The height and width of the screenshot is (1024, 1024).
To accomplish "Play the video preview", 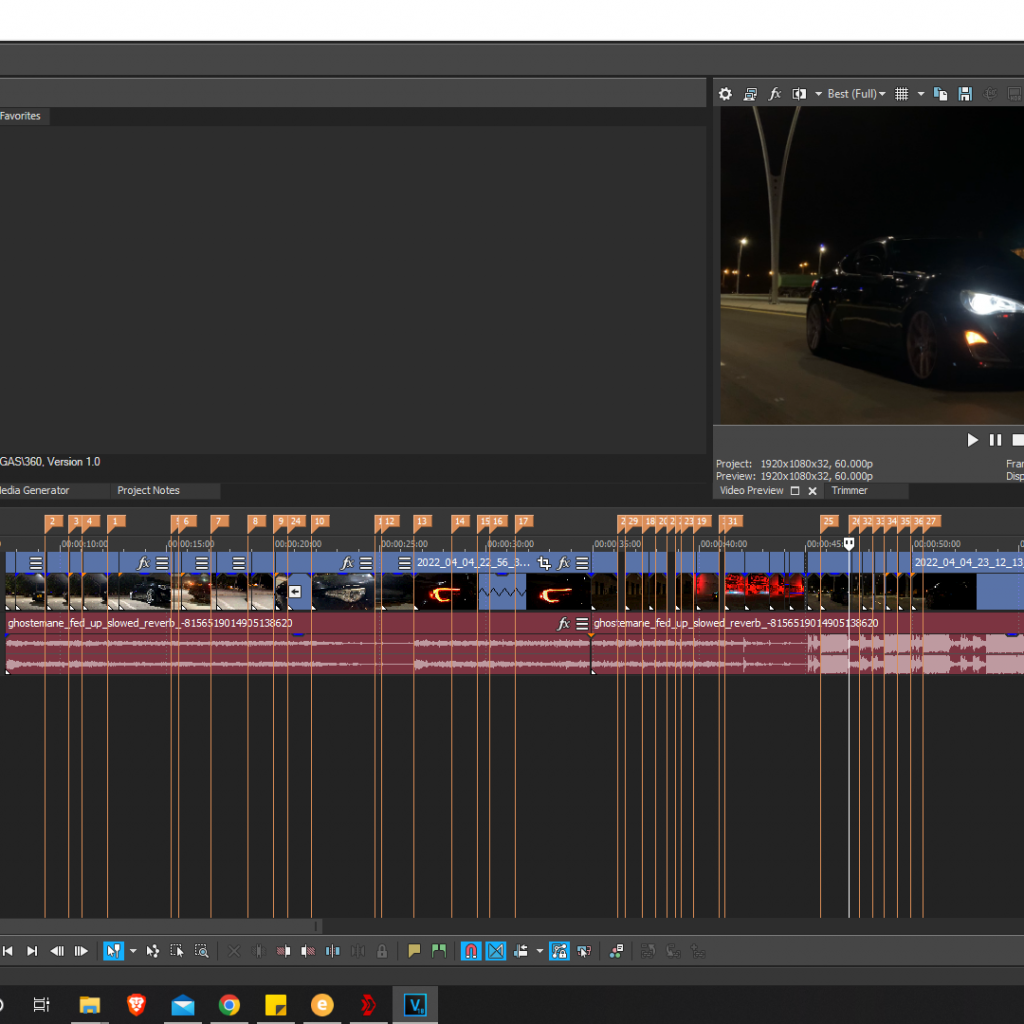I will (x=972, y=440).
